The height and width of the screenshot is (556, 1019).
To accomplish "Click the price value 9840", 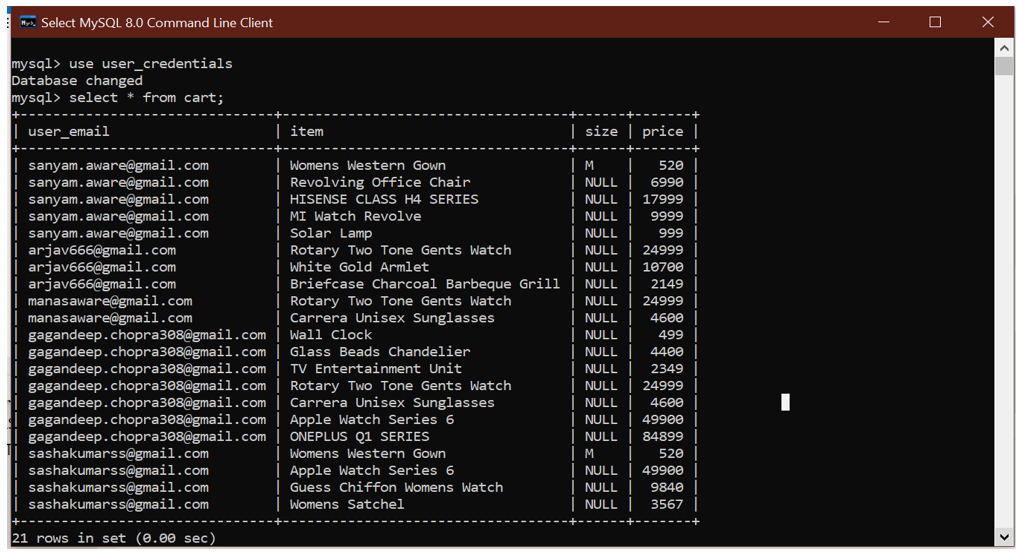I will pos(667,487).
